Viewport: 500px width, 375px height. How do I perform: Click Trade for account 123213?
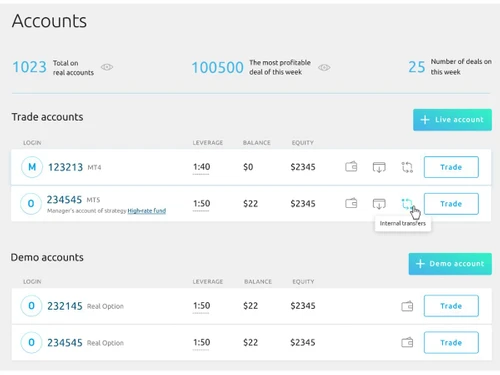(x=451, y=167)
